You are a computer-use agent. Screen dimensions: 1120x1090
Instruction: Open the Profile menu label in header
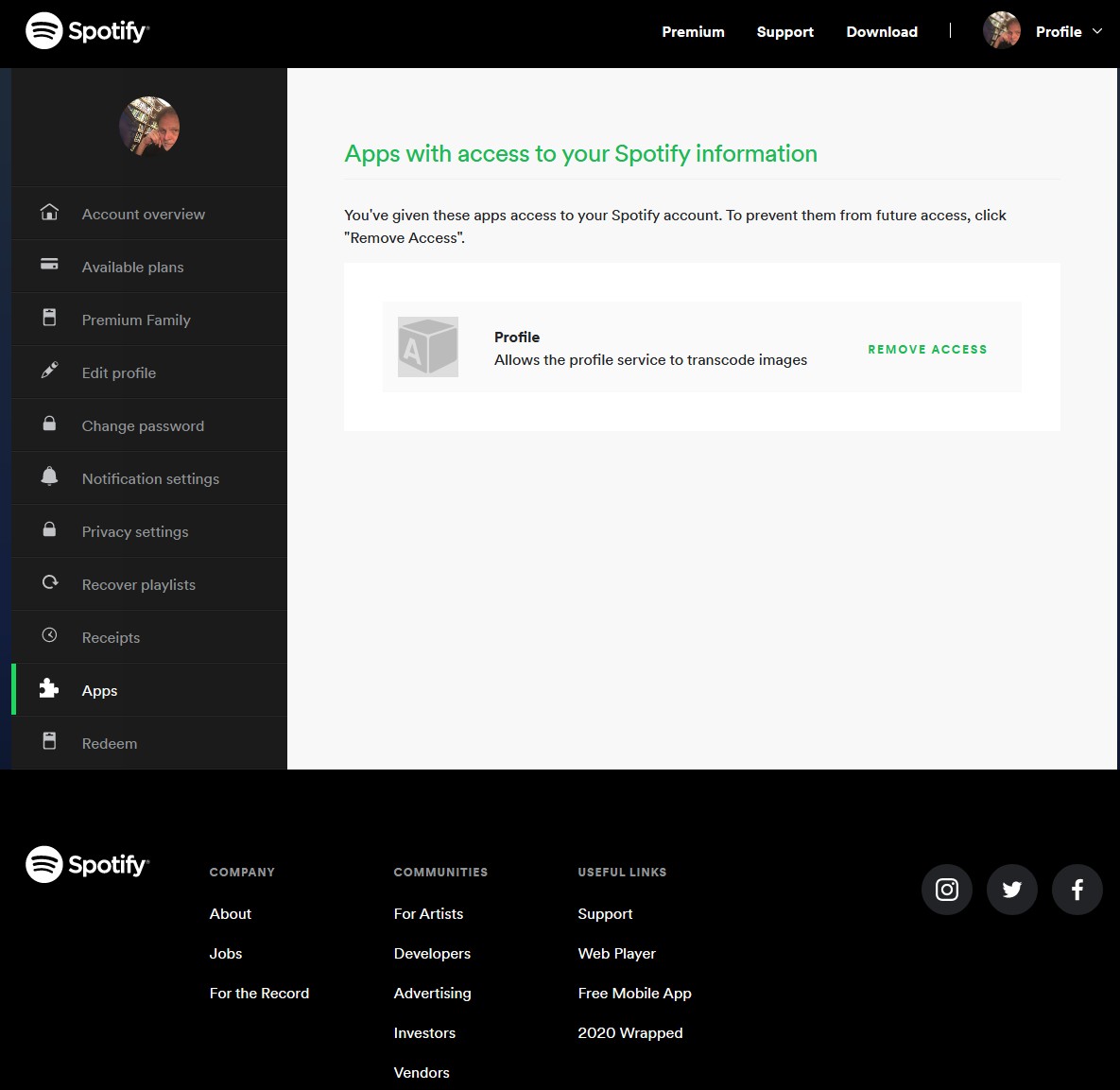coord(1059,31)
